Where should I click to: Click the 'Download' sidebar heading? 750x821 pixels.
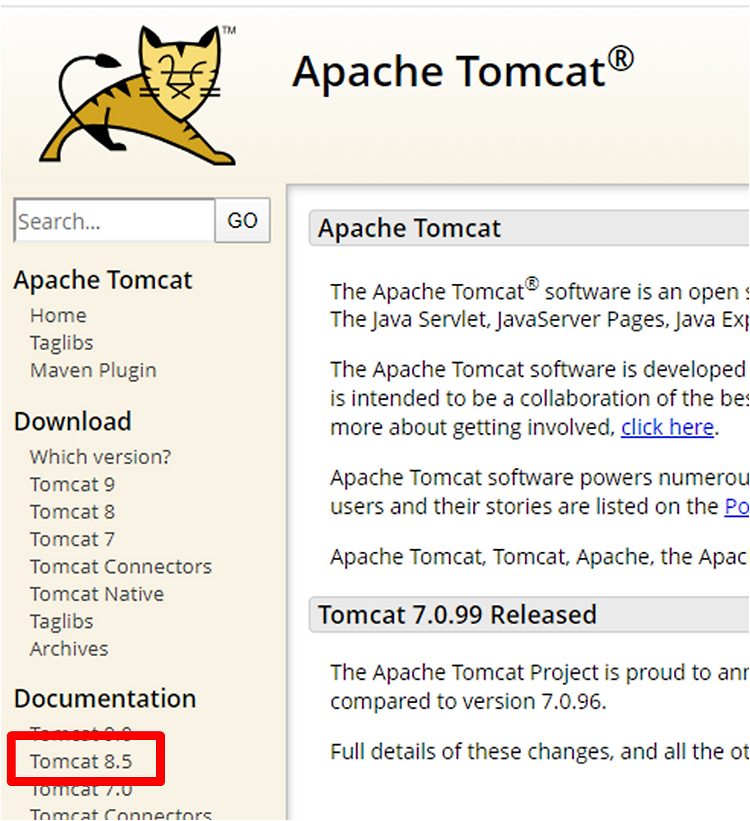click(73, 421)
